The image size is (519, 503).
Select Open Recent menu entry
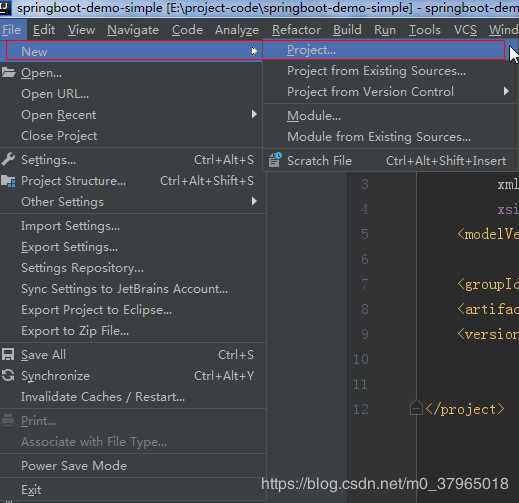pos(132,115)
